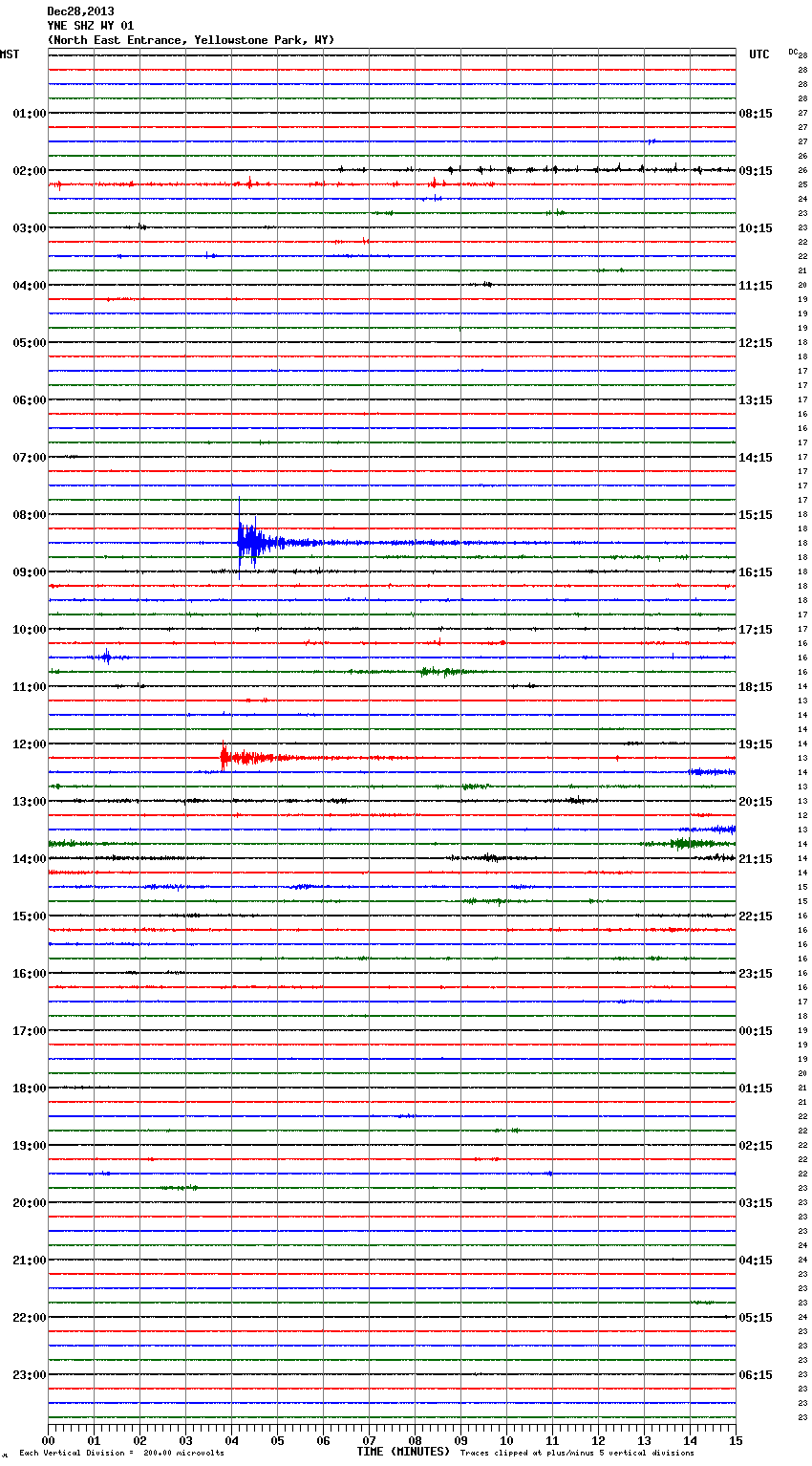This screenshot has height=1466, width=812.
Task: Click the date text Dec28,2013
Action: 80,11
